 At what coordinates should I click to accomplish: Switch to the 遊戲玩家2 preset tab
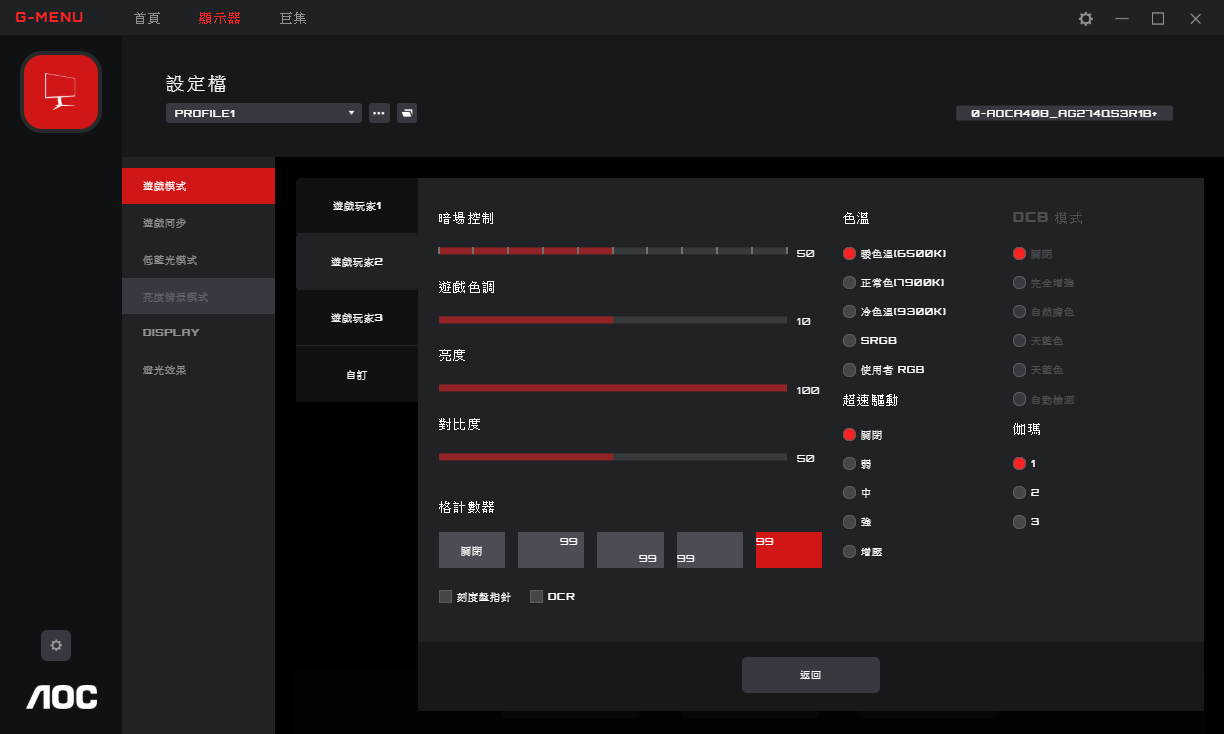357,262
